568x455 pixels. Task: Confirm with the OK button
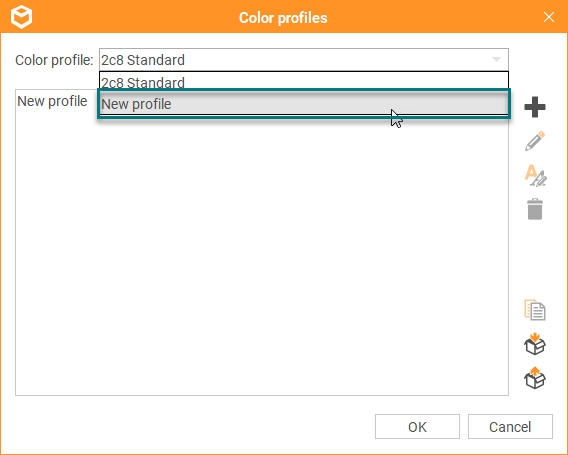[x=417, y=427]
